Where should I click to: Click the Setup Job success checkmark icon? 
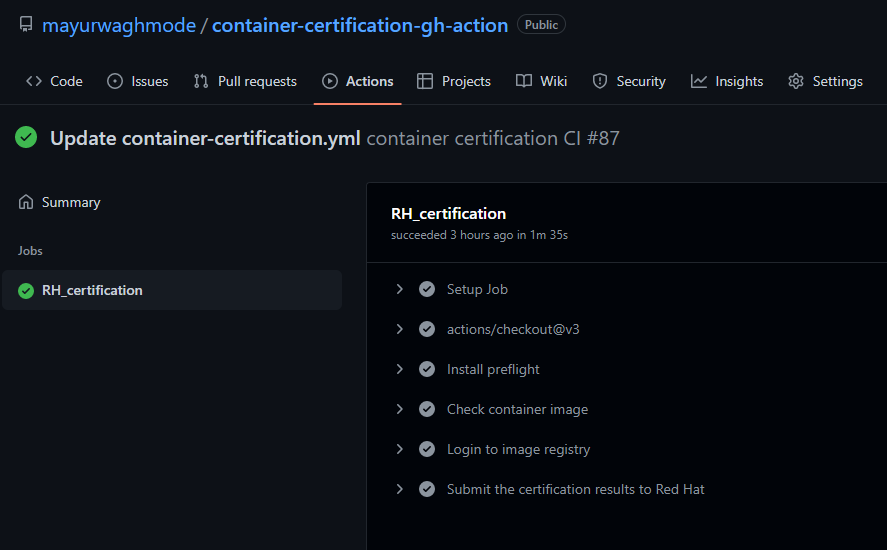pyautogui.click(x=427, y=289)
